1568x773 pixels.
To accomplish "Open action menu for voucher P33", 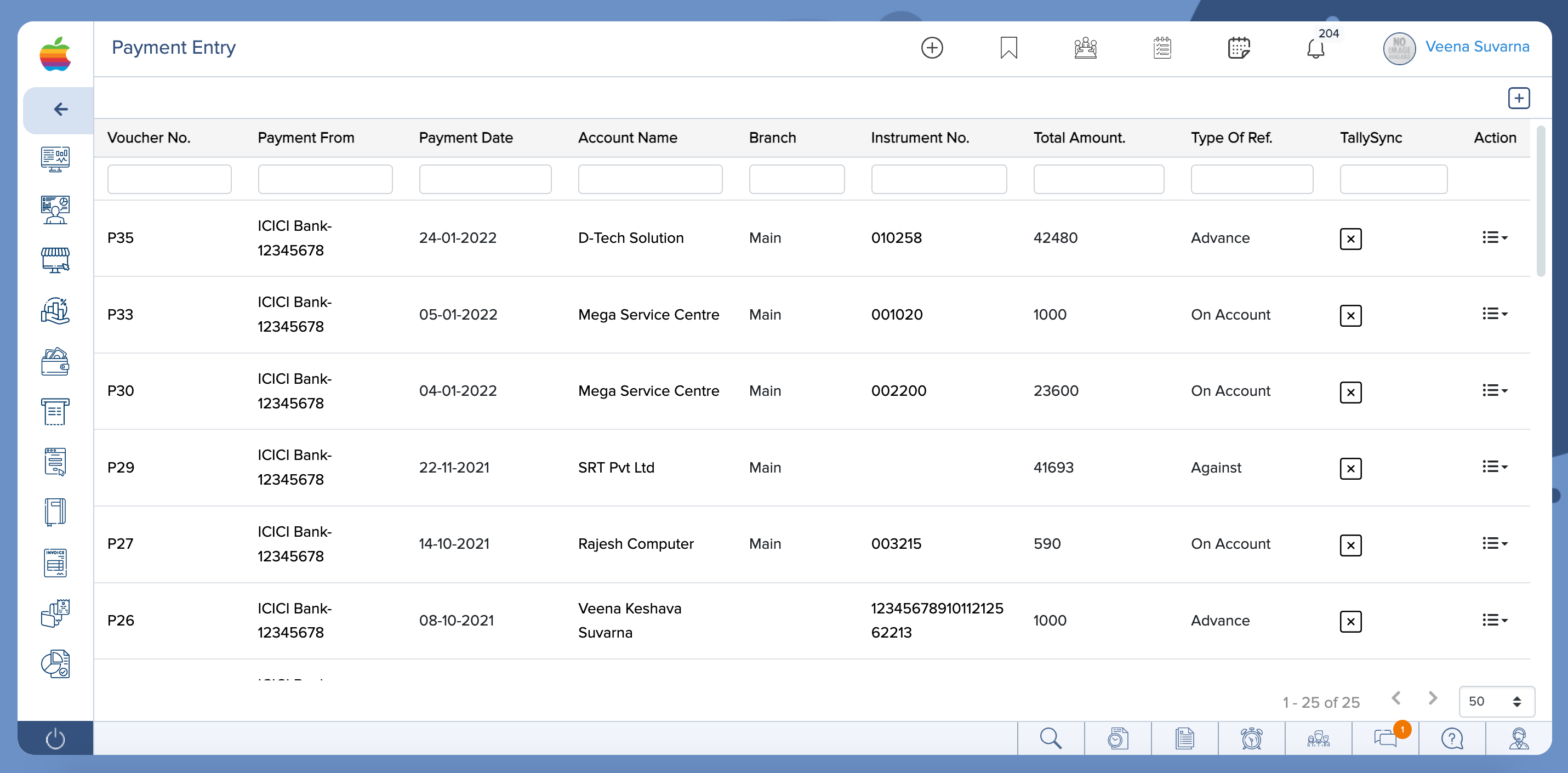I will point(1495,314).
